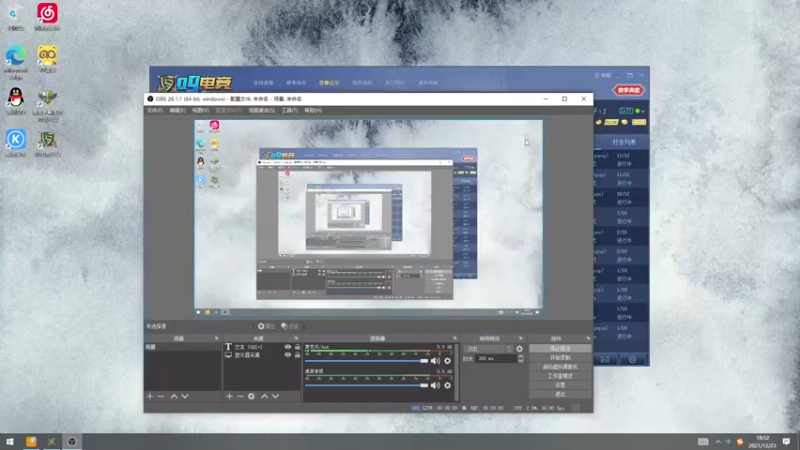Click the OBS icon in the taskbar
Viewport: 800px width, 450px height.
click(72, 441)
